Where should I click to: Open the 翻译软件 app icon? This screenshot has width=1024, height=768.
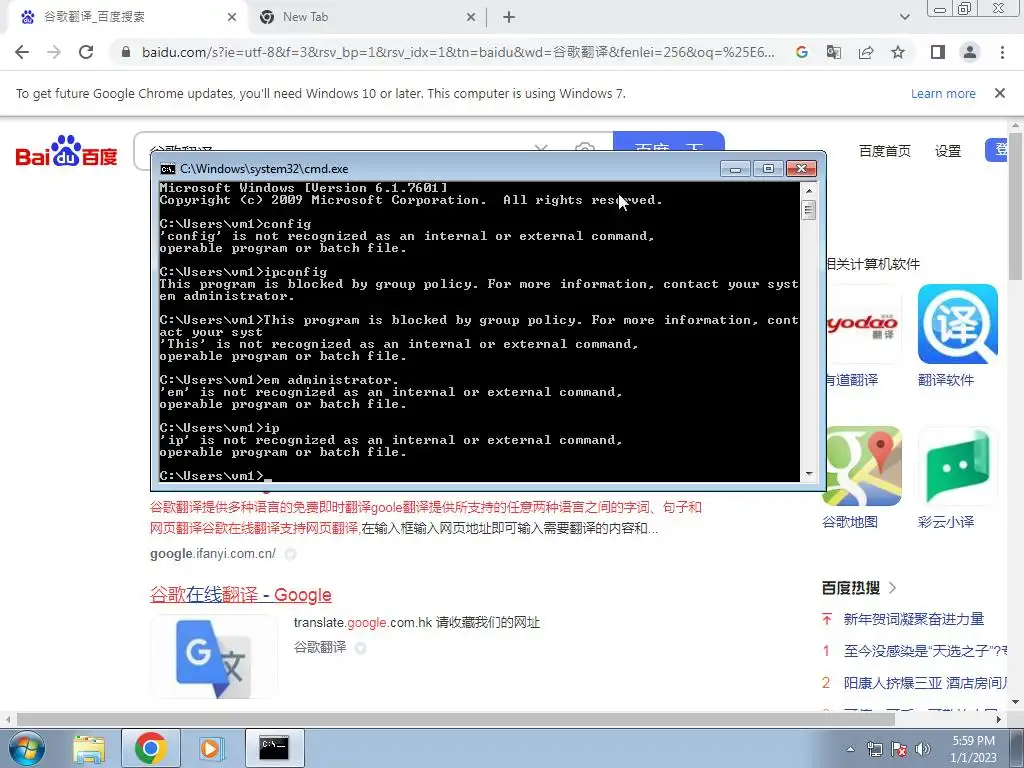[957, 324]
